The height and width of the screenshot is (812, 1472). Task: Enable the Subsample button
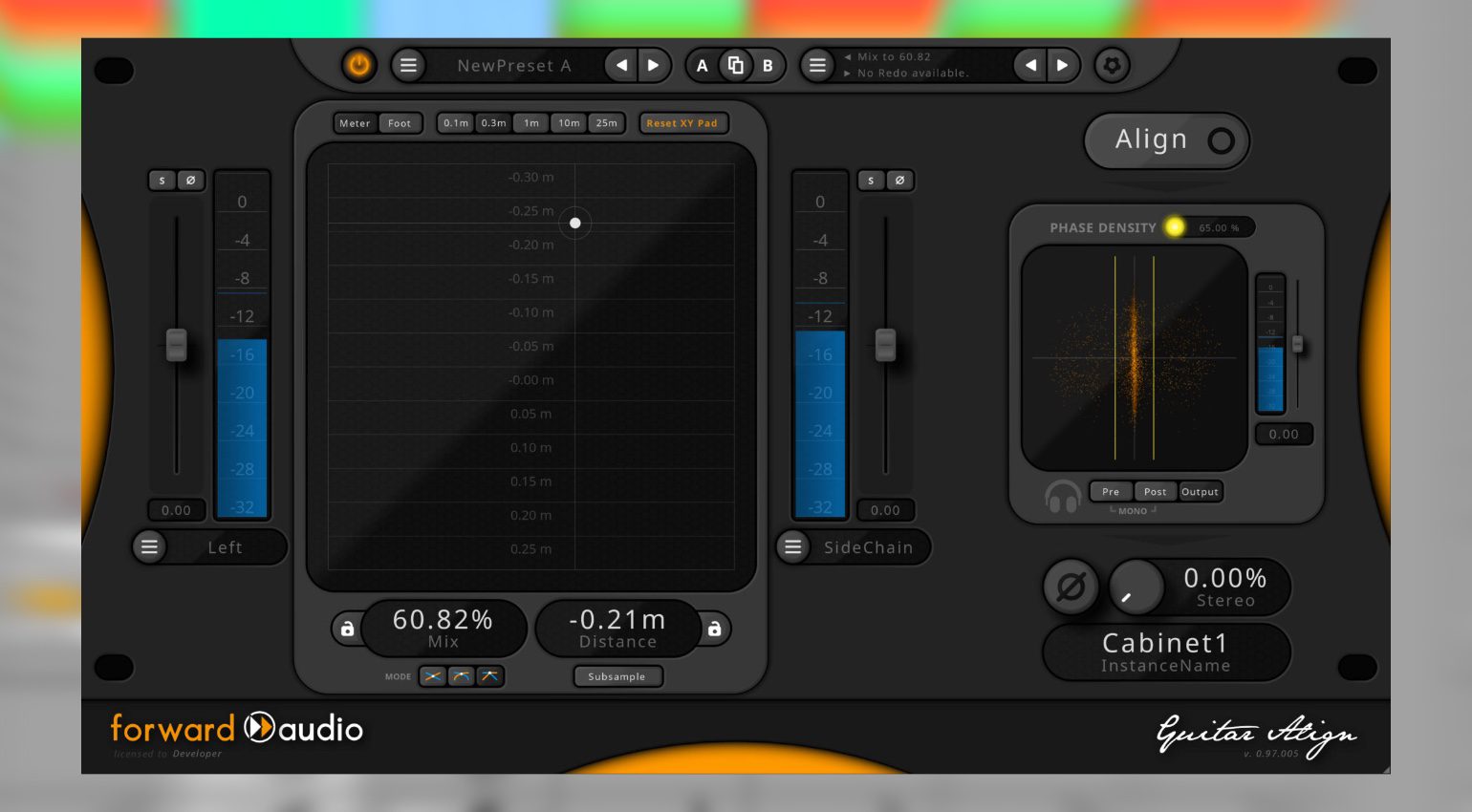[x=617, y=676]
